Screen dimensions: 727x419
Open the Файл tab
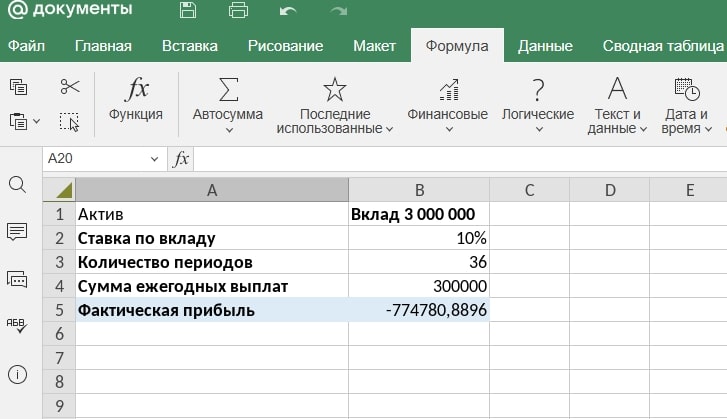point(26,45)
